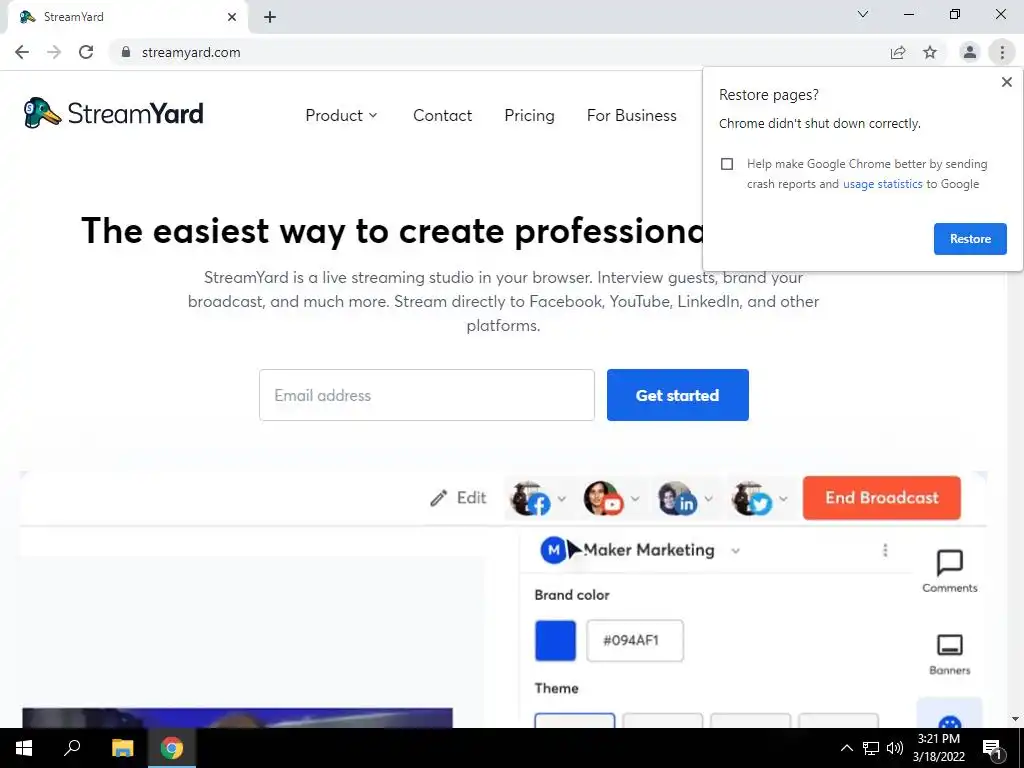Click the End Broadcast button

click(x=882, y=498)
